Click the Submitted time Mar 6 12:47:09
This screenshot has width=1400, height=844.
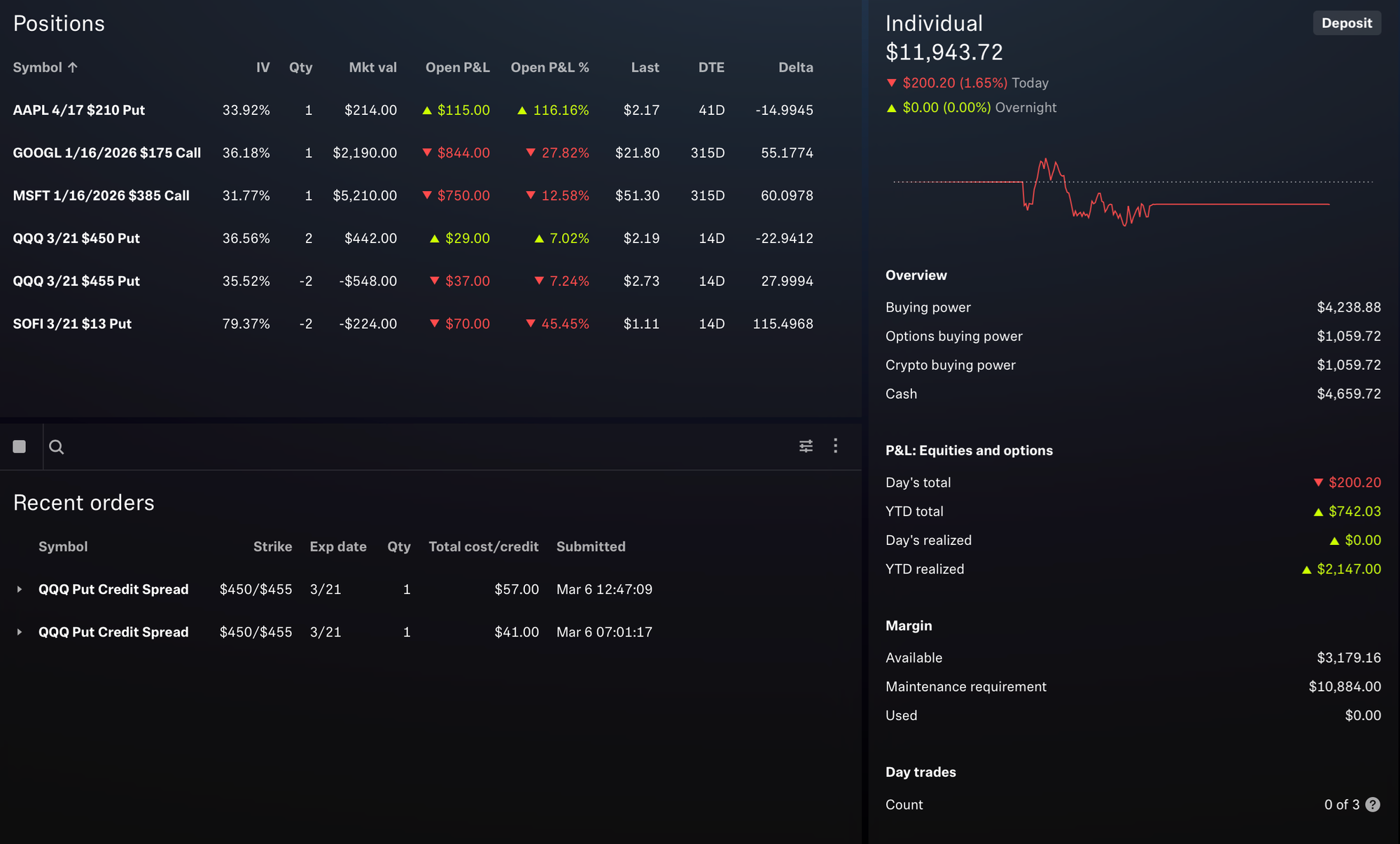tap(604, 590)
